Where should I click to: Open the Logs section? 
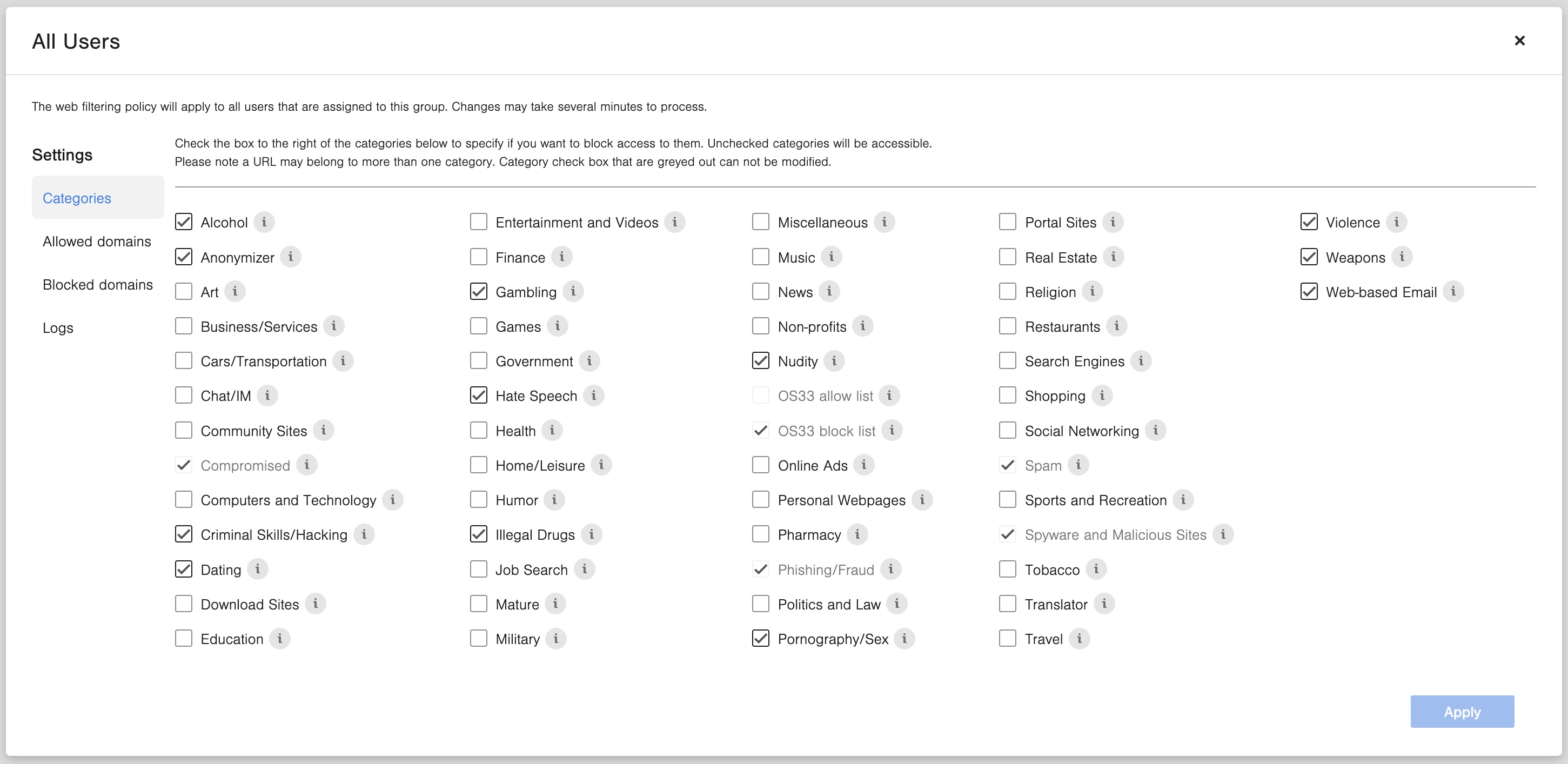point(58,327)
